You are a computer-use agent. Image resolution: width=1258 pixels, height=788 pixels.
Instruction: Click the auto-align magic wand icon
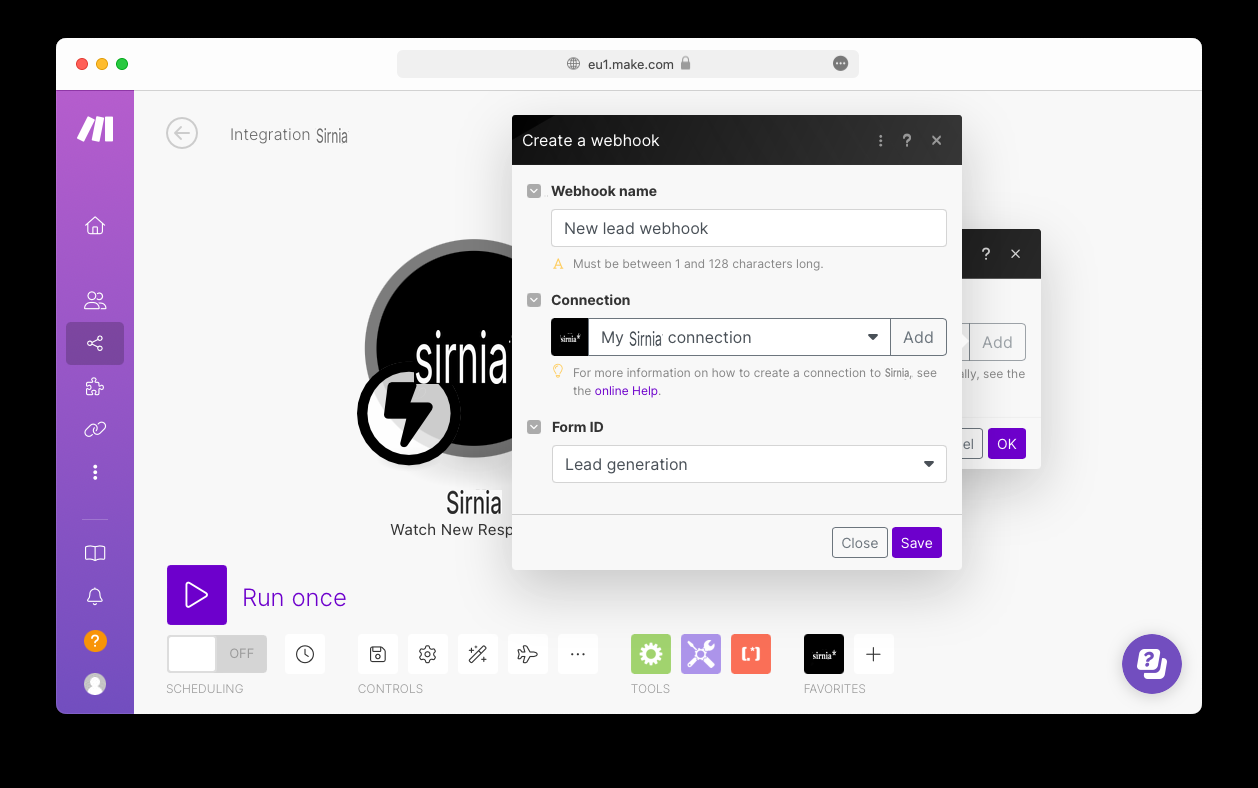[478, 654]
